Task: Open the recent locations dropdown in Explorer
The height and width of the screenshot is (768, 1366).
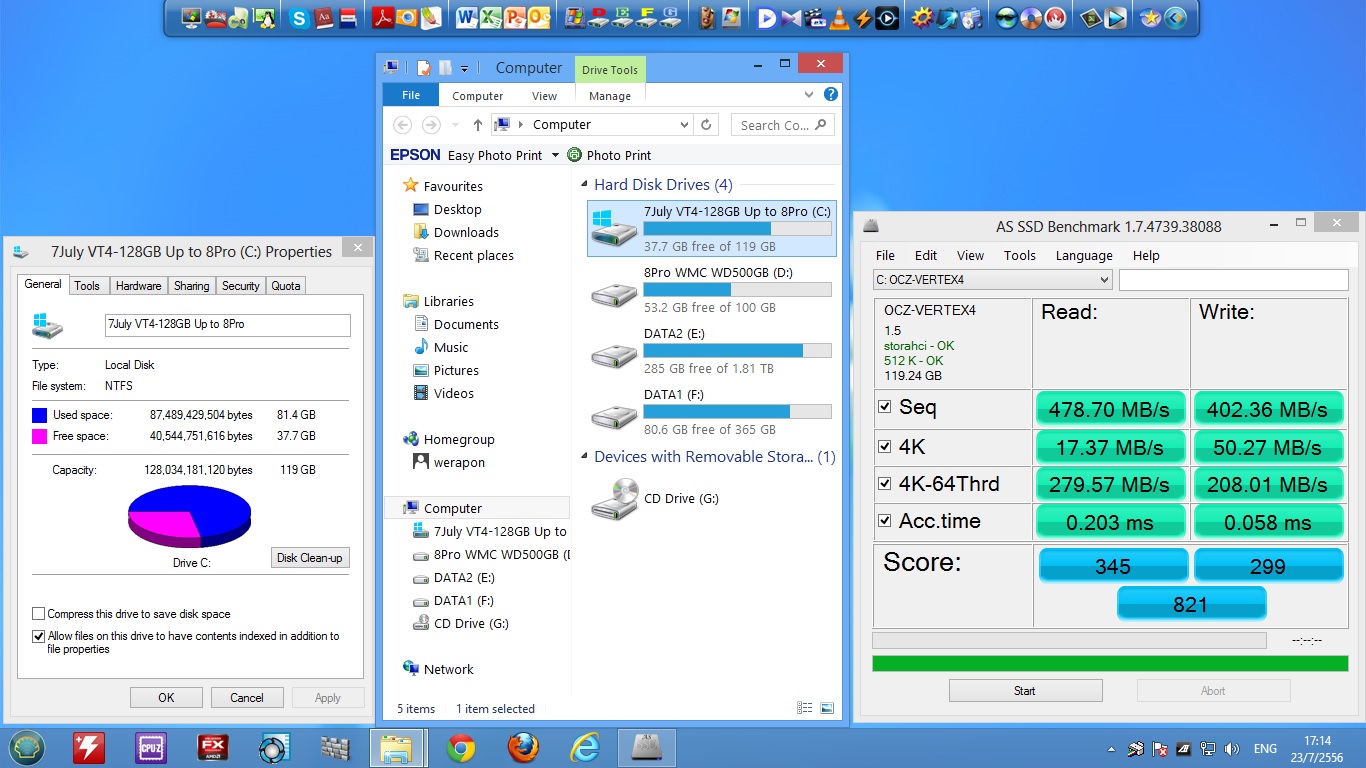Action: tap(455, 125)
